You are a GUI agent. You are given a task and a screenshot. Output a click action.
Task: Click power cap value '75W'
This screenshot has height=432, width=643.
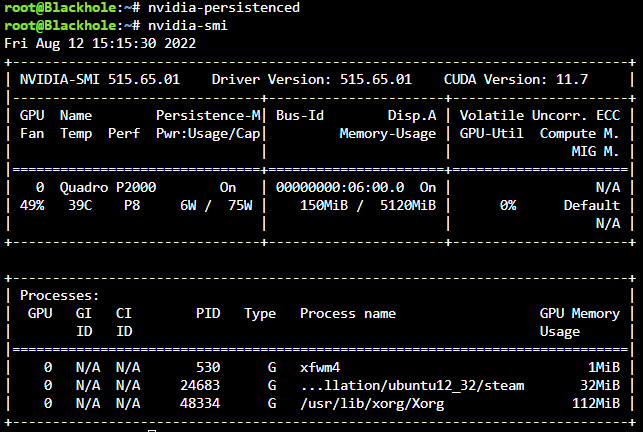pyautogui.click(x=240, y=205)
